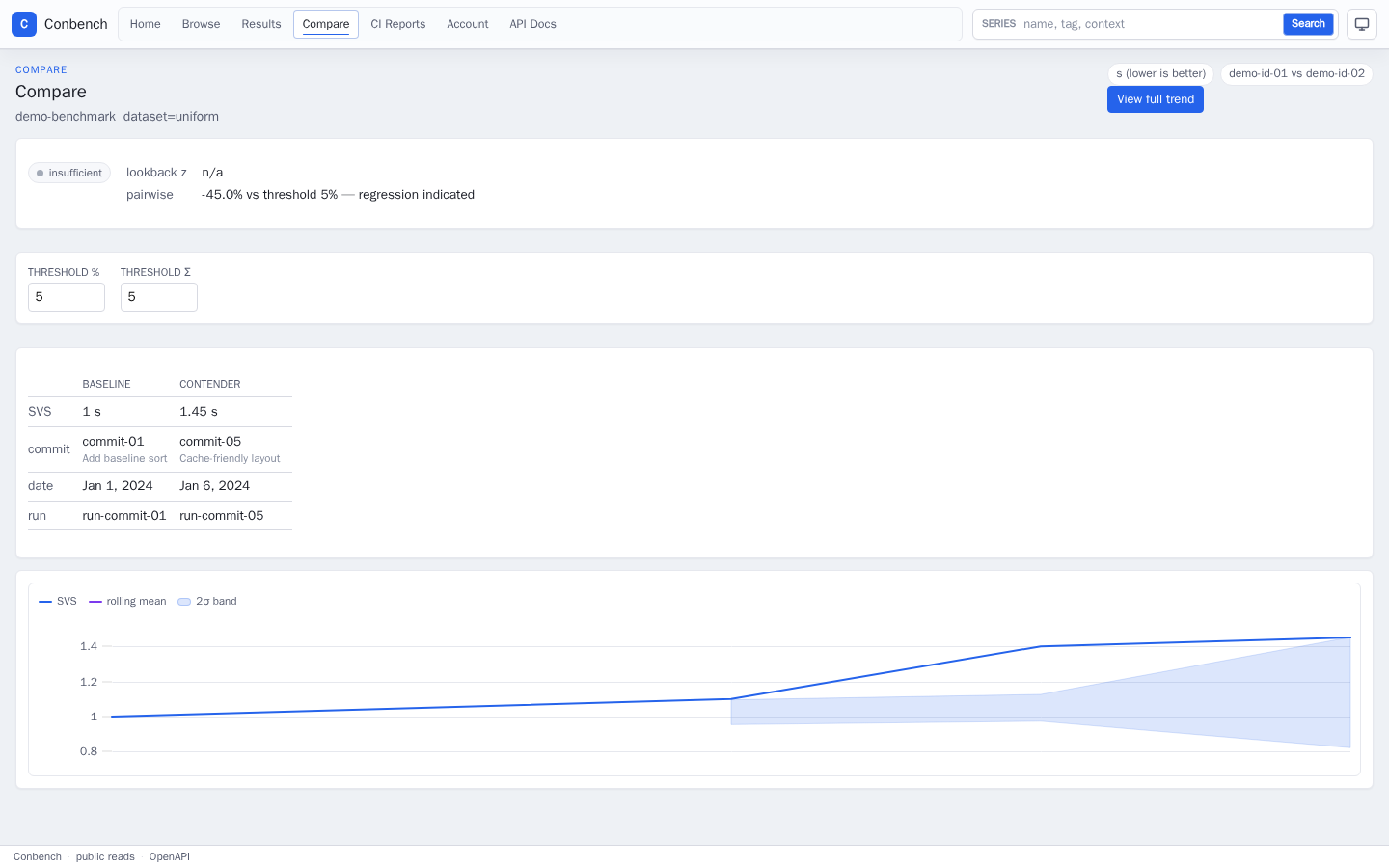Open run-commit-01 baseline run
1389x868 pixels.
[x=124, y=516]
